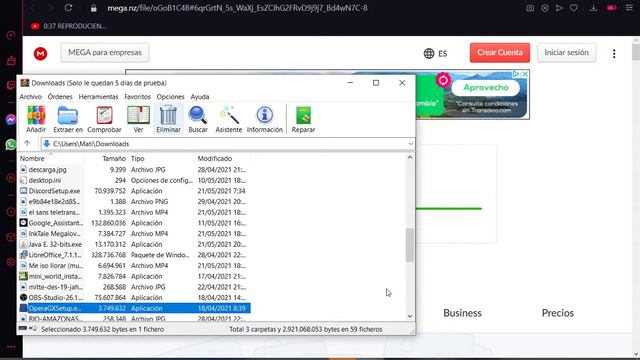Click the scroll up arrow in file list

click(410, 157)
